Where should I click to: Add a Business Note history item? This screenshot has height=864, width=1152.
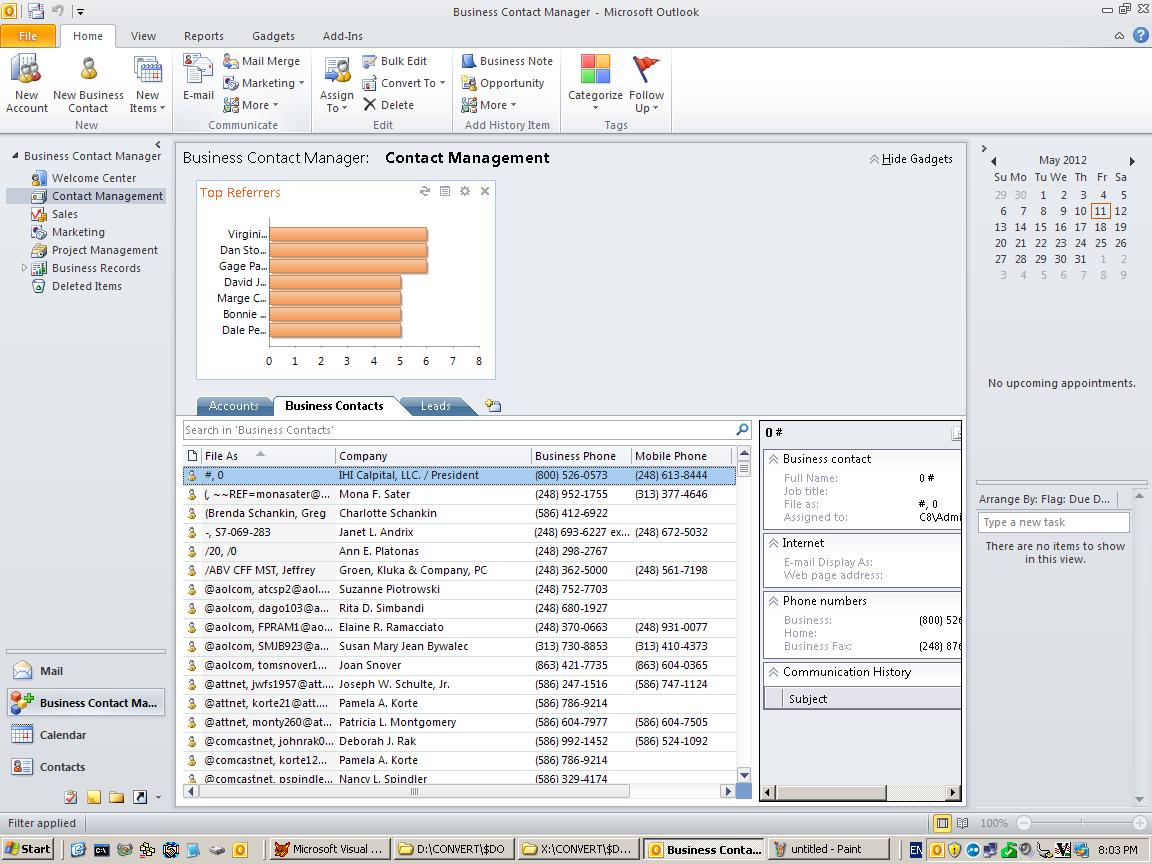pos(507,61)
